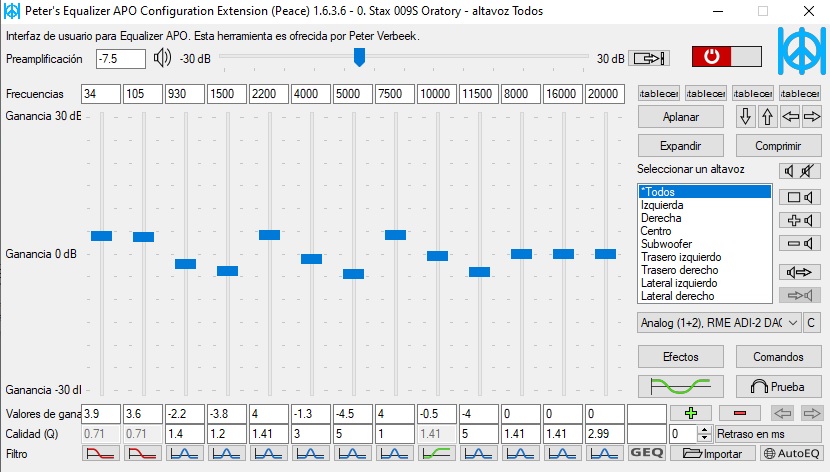Click the Aplanar button
The image size is (830, 472).
click(x=680, y=116)
